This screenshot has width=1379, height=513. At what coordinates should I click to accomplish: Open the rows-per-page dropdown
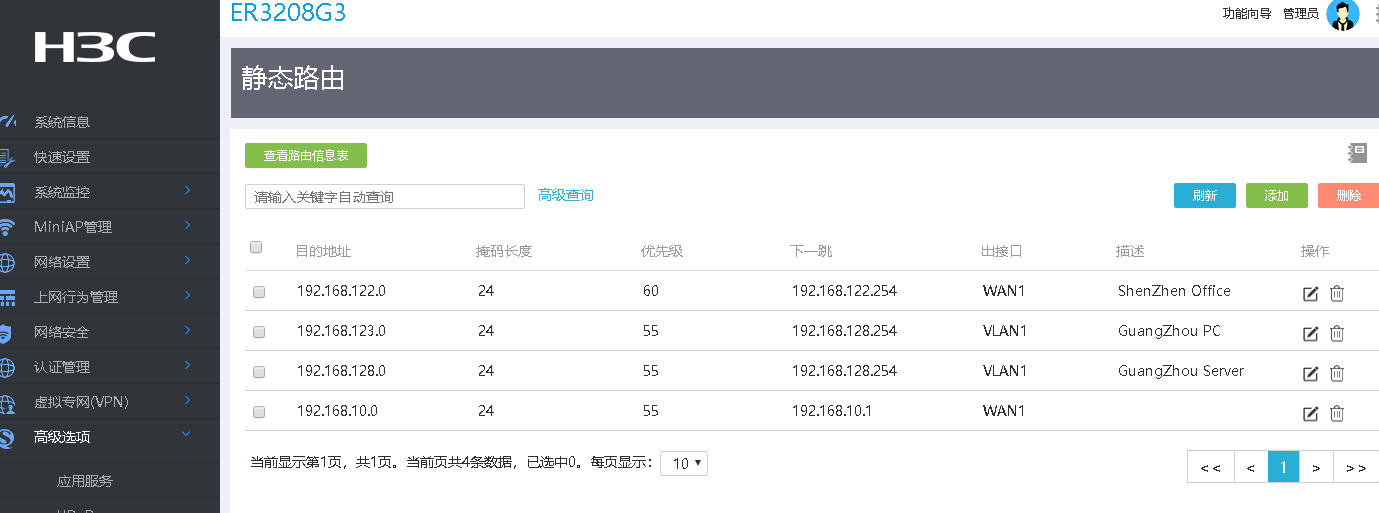(684, 463)
